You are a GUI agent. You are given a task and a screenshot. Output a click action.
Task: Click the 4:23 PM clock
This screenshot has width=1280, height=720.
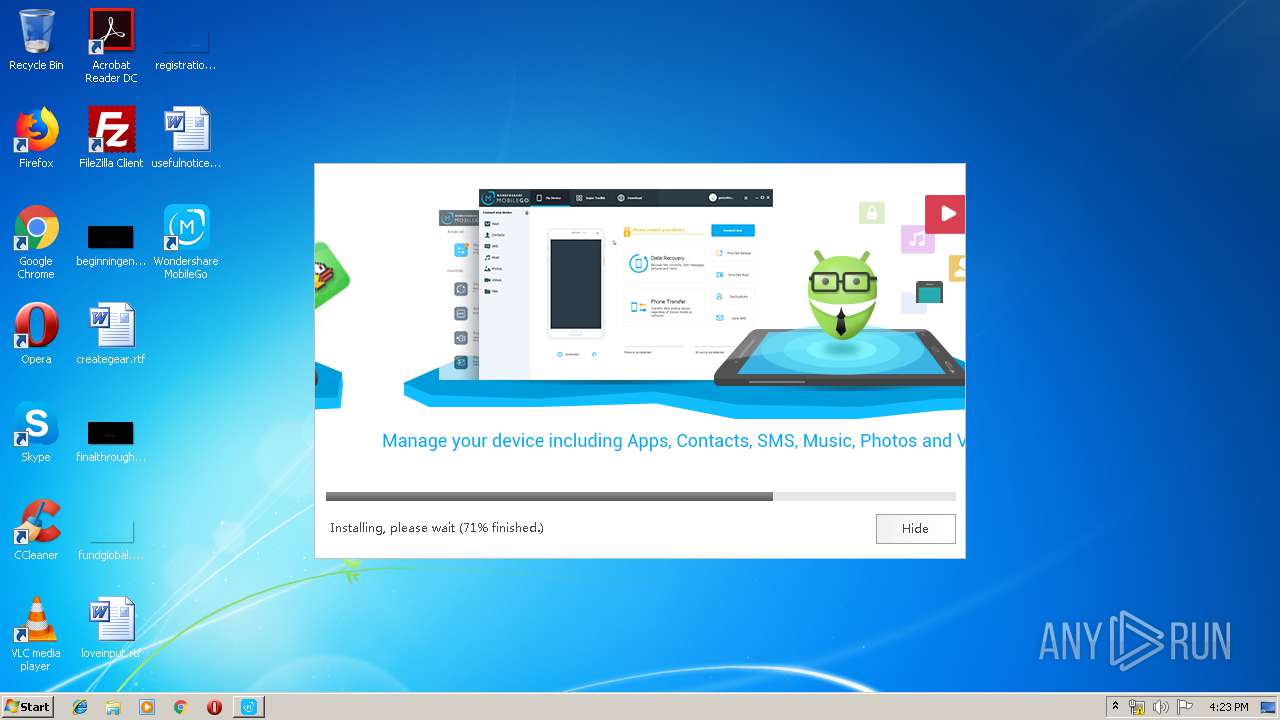pos(1229,707)
